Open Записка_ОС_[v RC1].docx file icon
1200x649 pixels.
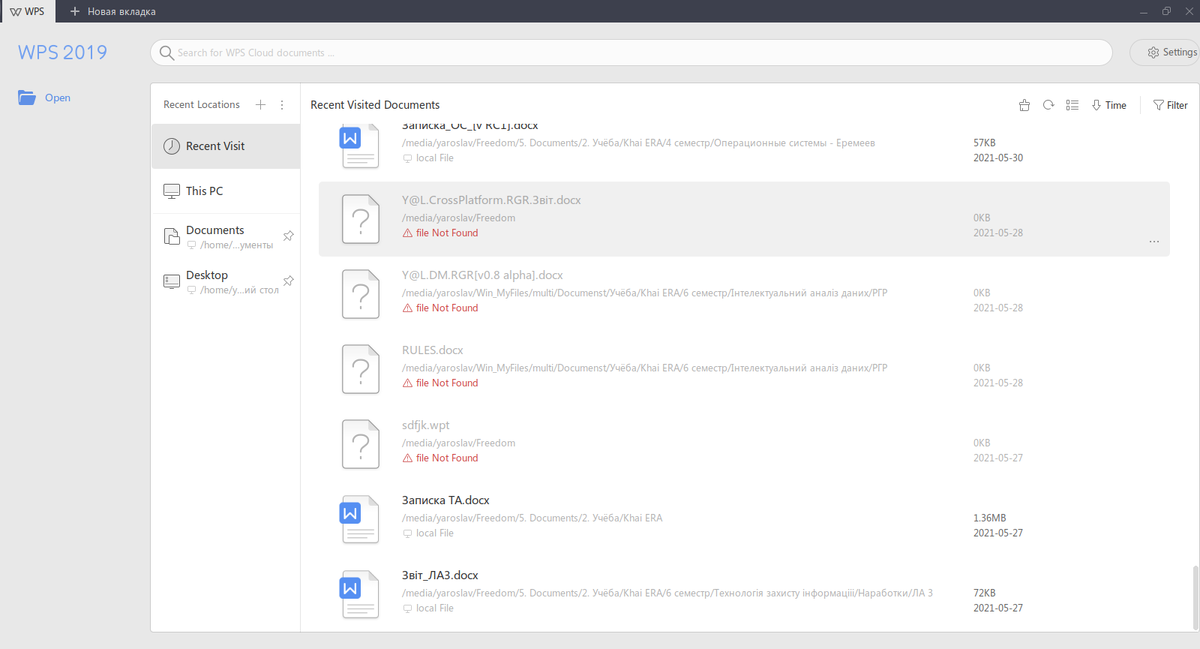click(x=360, y=145)
